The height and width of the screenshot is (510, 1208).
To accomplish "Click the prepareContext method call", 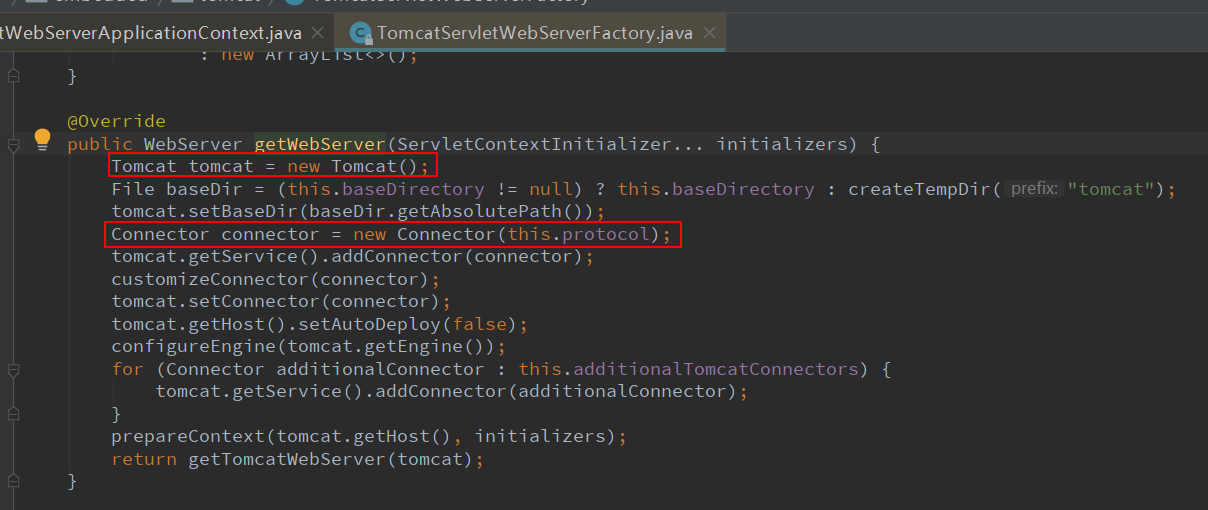I will 187,436.
